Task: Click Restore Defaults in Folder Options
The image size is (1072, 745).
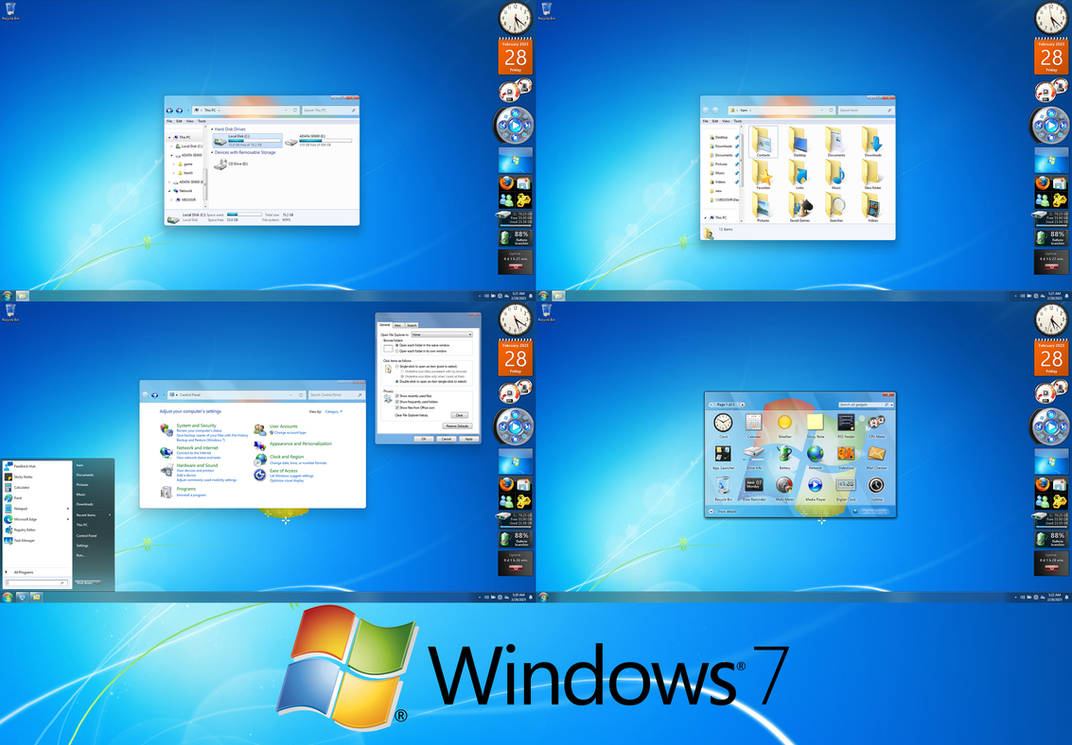Action: point(458,426)
